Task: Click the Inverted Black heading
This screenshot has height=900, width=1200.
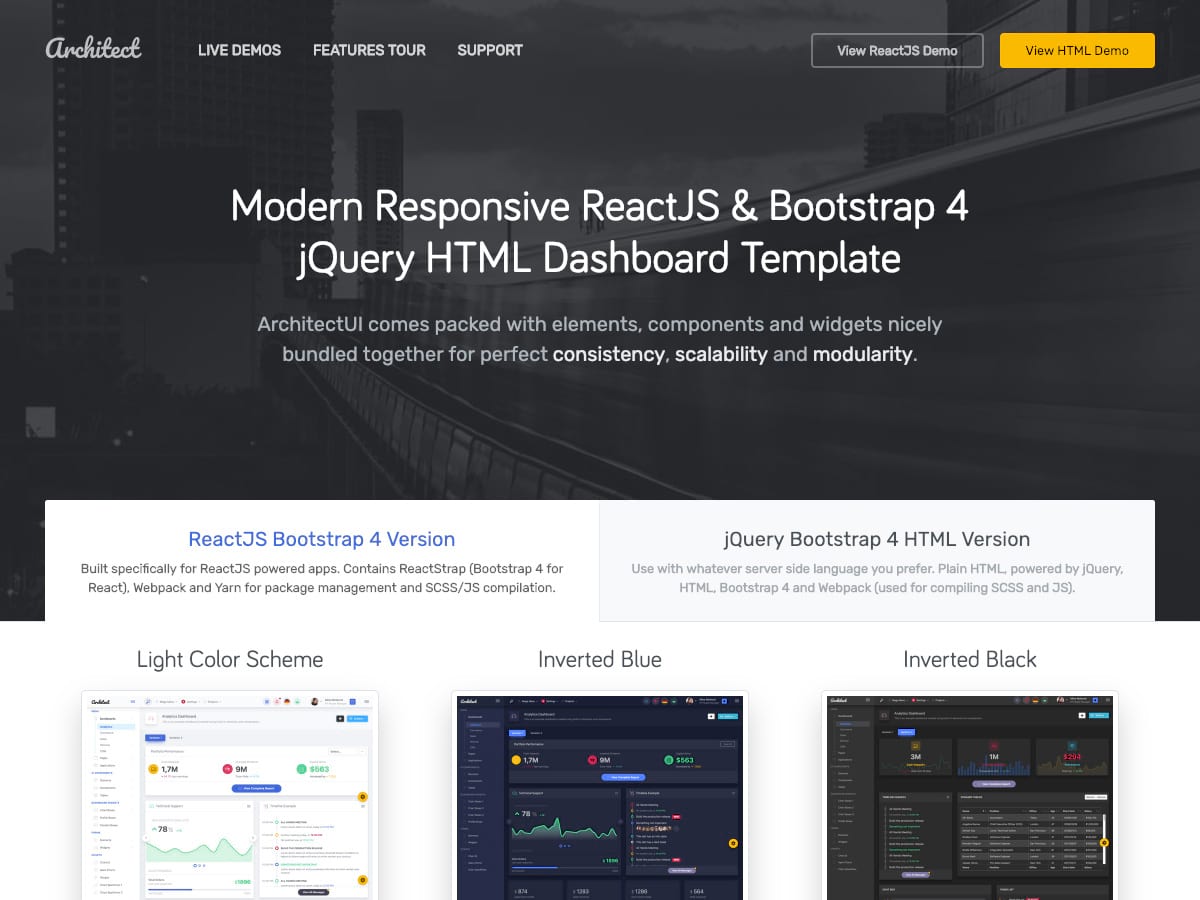Action: (x=970, y=660)
